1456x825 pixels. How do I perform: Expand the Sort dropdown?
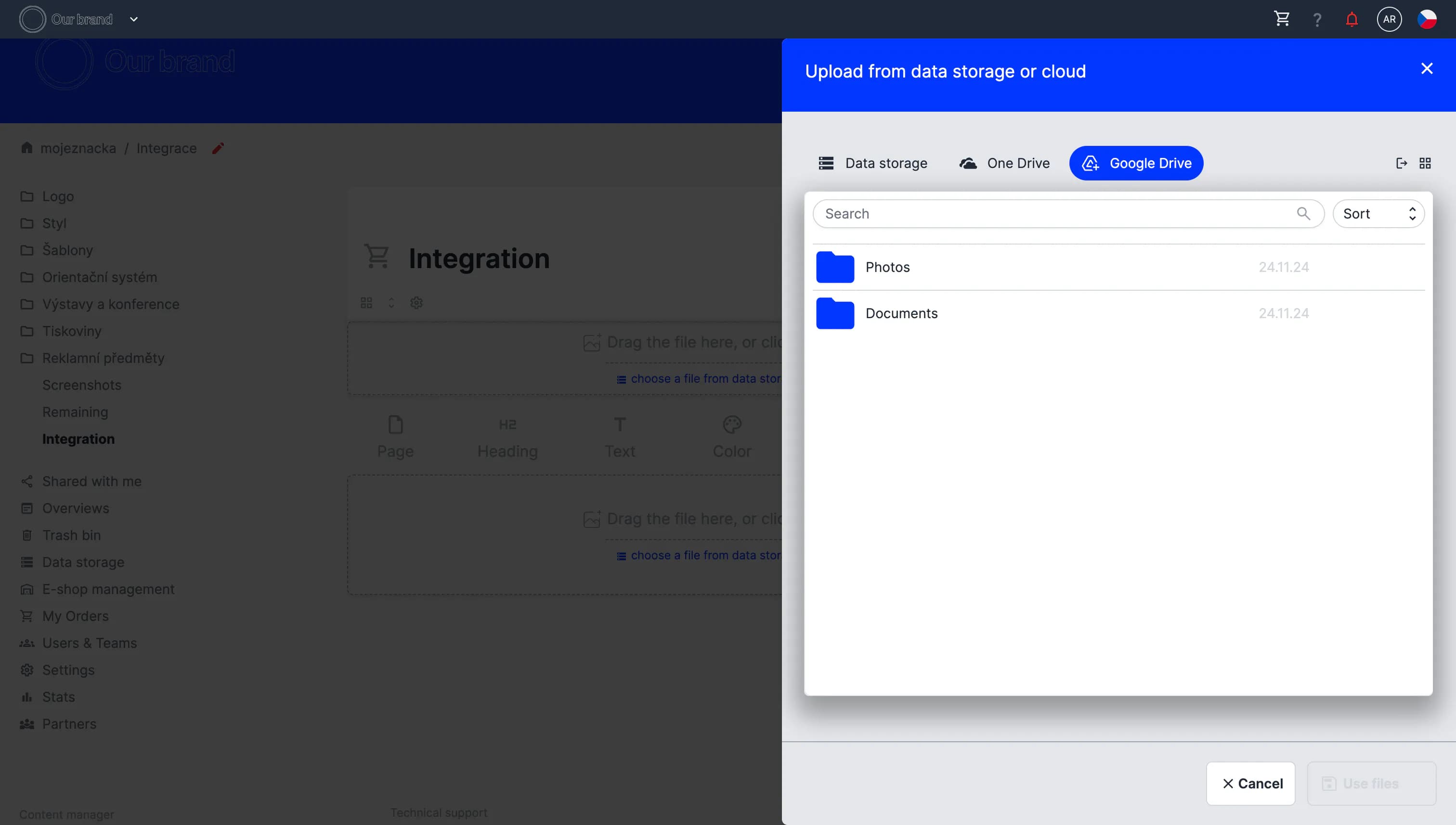1378,214
